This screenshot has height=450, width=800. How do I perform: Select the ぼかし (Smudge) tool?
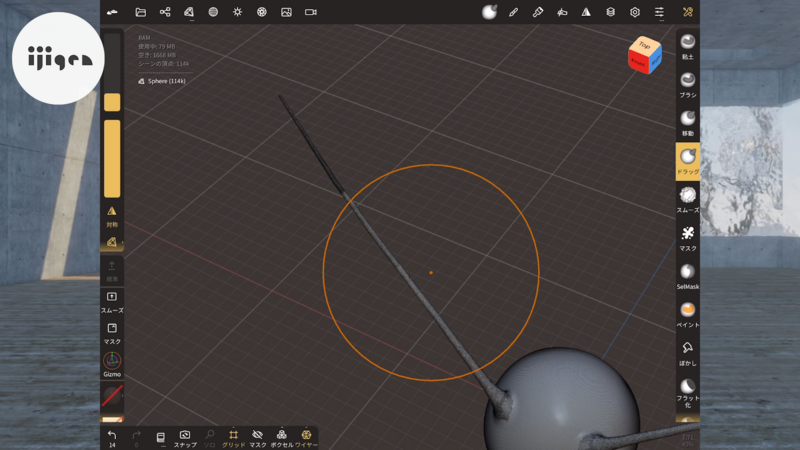688,353
